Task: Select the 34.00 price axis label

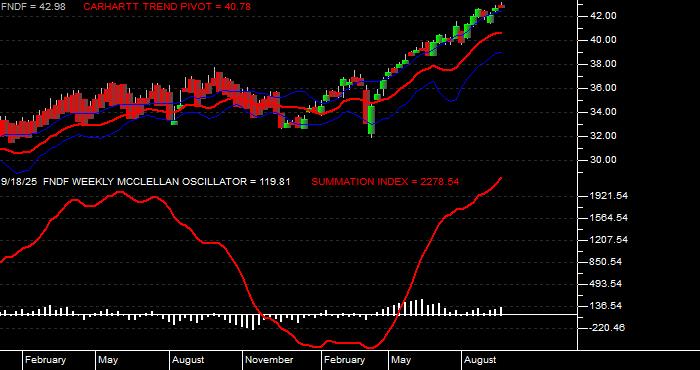Action: pos(604,112)
